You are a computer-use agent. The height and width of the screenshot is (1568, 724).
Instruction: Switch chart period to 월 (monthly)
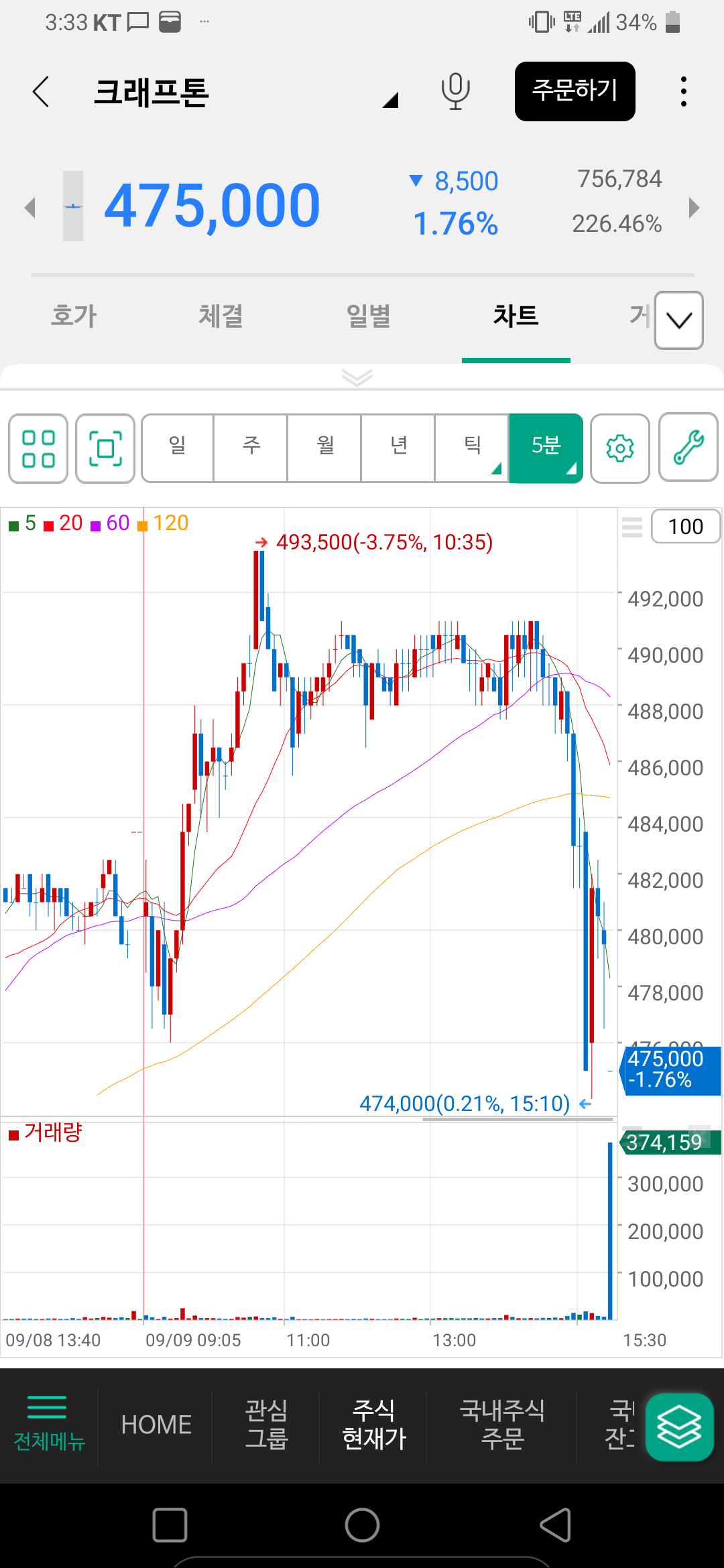click(x=325, y=447)
